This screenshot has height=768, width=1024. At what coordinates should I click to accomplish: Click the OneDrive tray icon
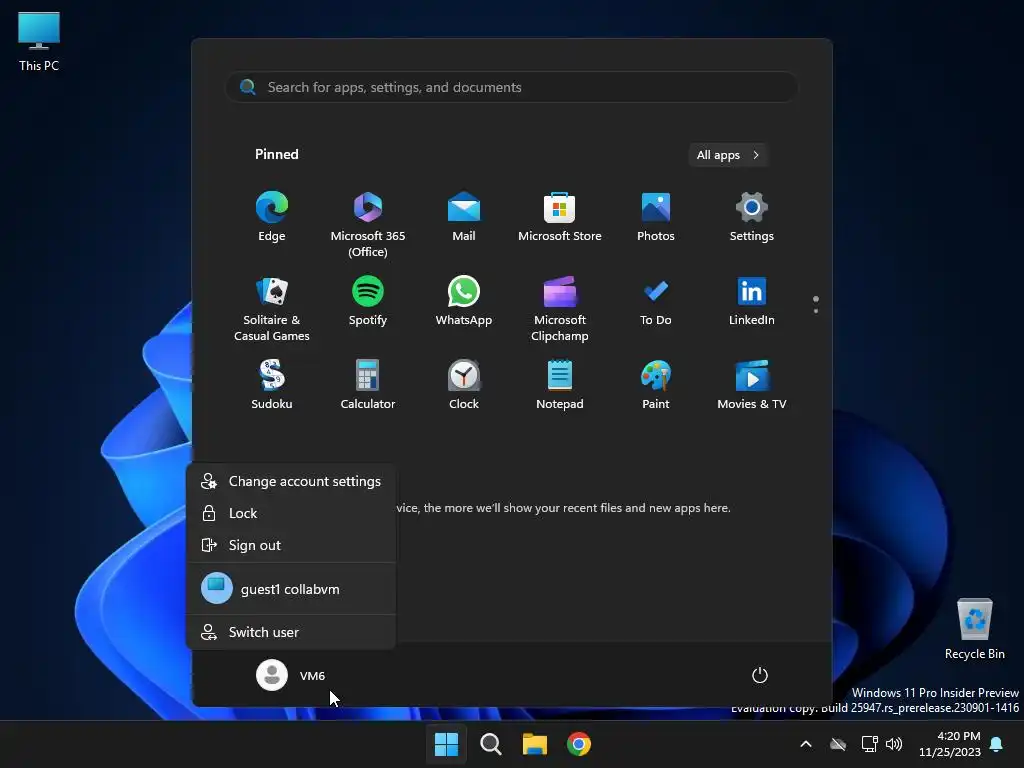(838, 744)
